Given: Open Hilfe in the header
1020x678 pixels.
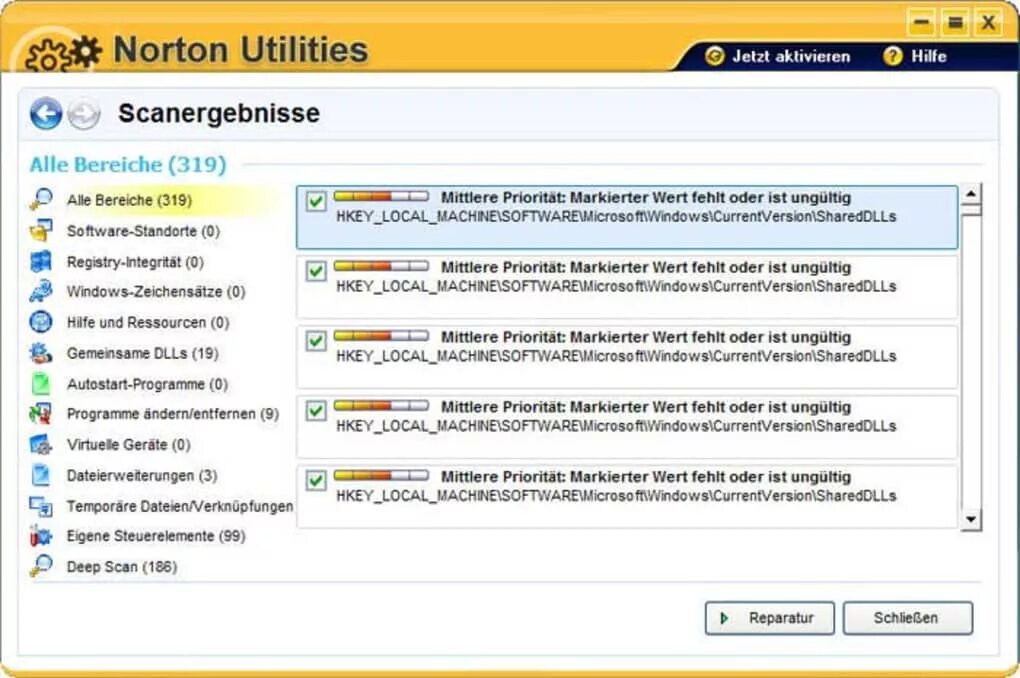Looking at the screenshot, I should pyautogui.click(x=928, y=57).
